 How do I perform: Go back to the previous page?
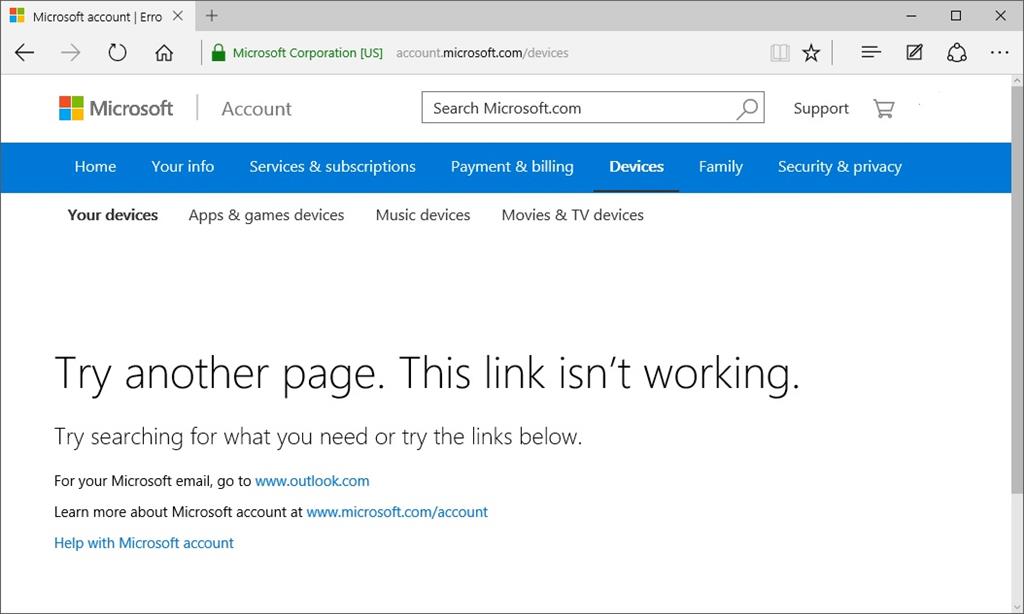point(24,52)
